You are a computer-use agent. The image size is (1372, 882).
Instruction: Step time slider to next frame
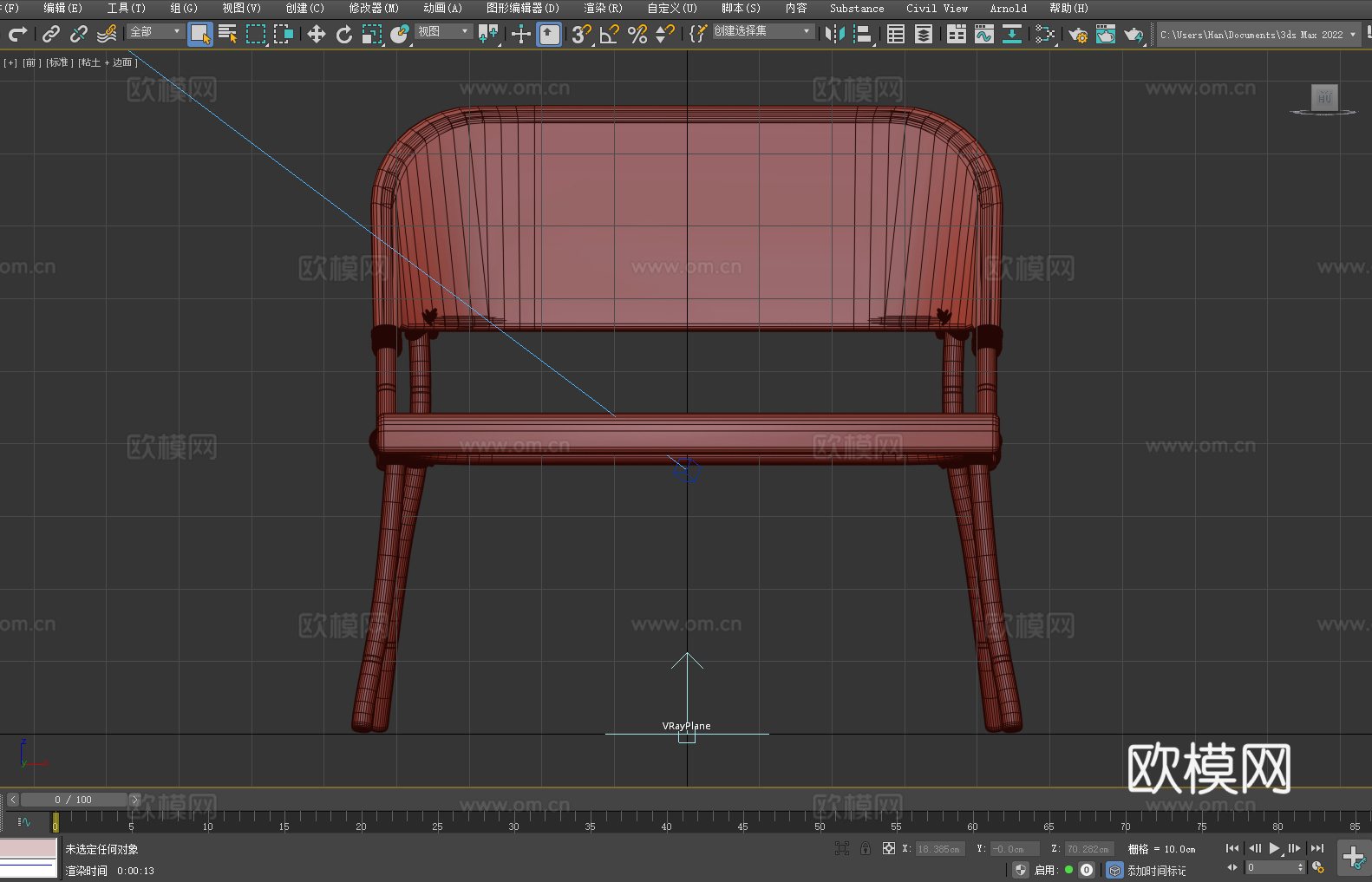[134, 800]
